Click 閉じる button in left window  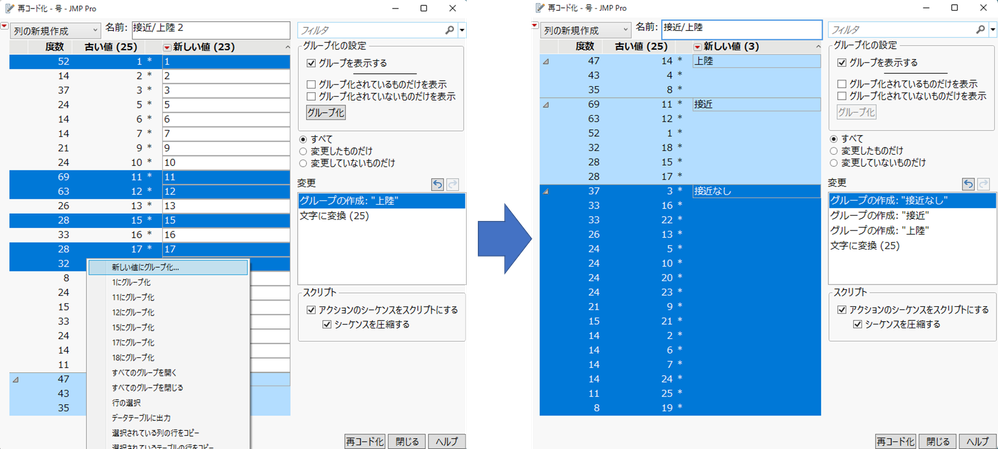407,441
